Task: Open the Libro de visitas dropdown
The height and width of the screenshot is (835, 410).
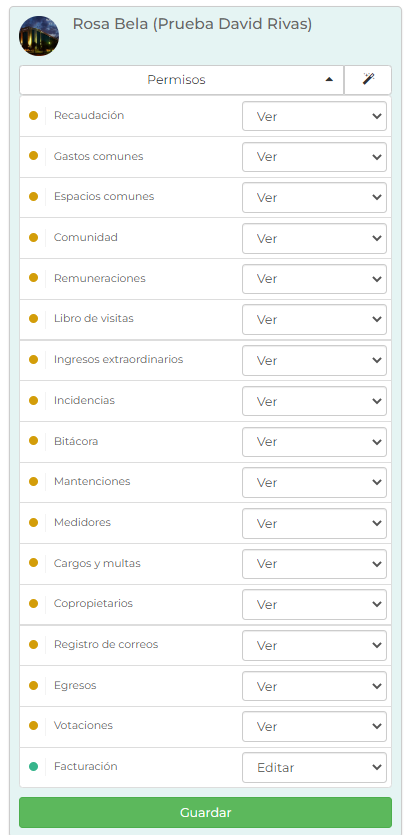Action: 314,320
